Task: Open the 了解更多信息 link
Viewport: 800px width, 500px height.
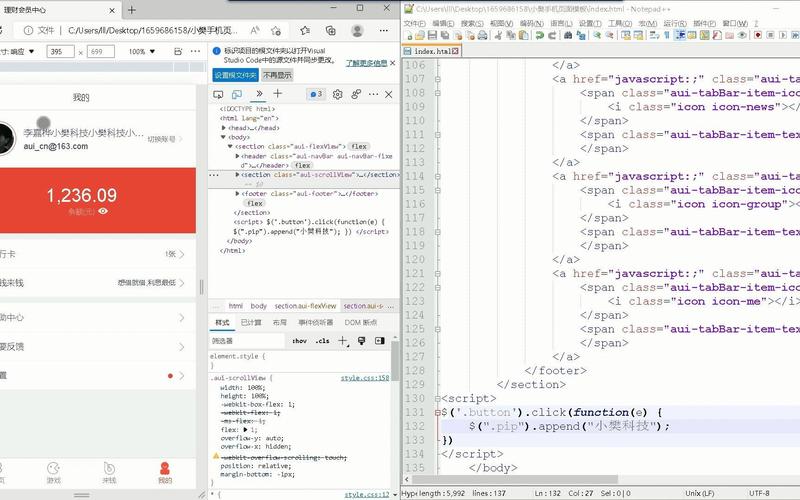Action: [366, 63]
